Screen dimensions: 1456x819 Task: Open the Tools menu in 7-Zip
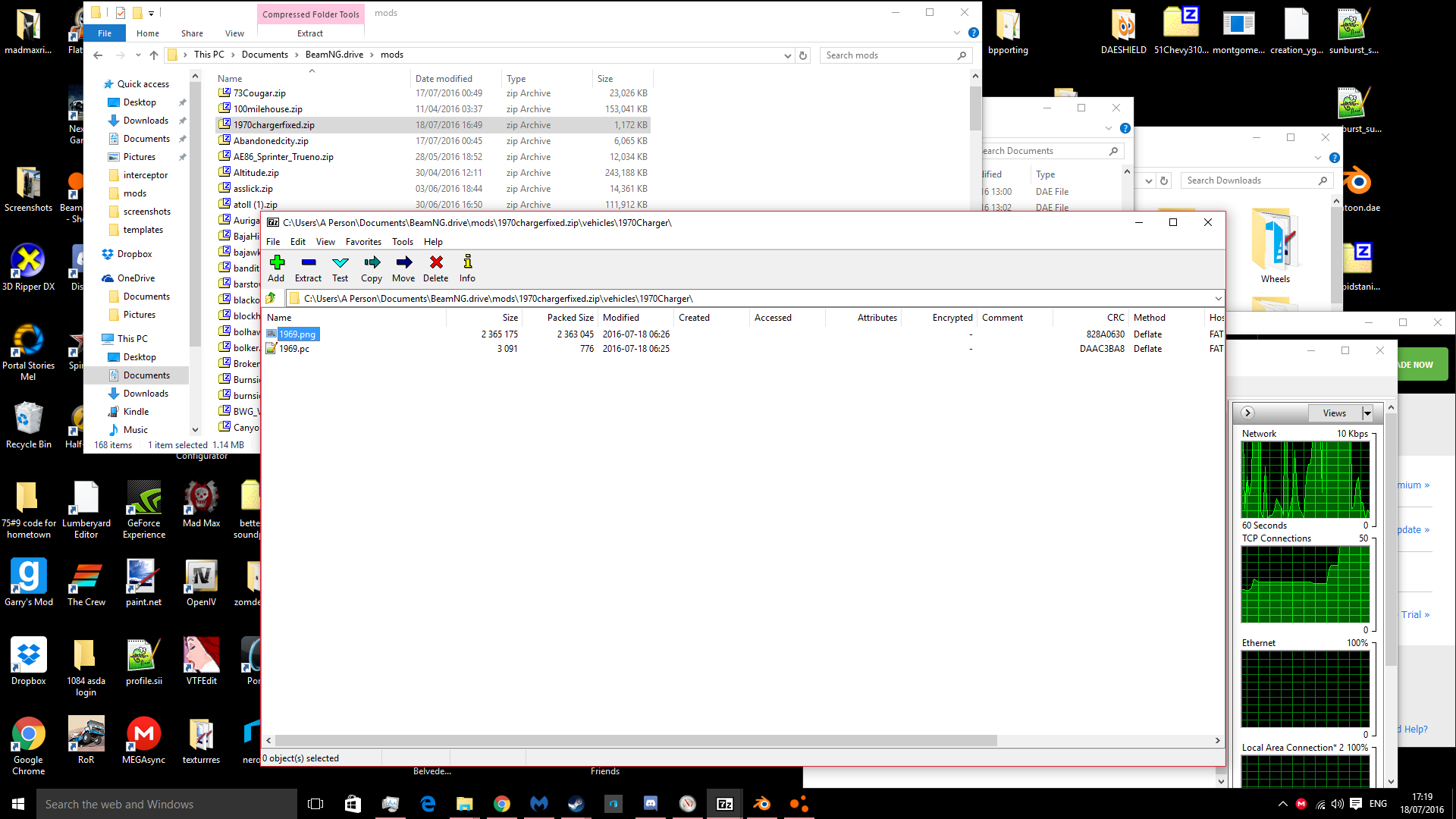click(402, 242)
